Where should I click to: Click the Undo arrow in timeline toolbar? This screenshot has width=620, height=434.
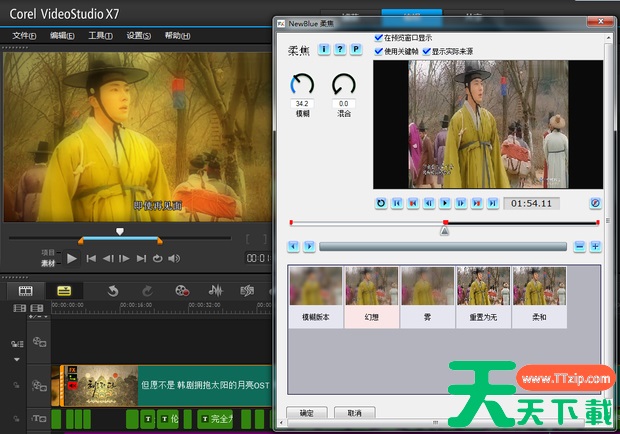pos(113,291)
